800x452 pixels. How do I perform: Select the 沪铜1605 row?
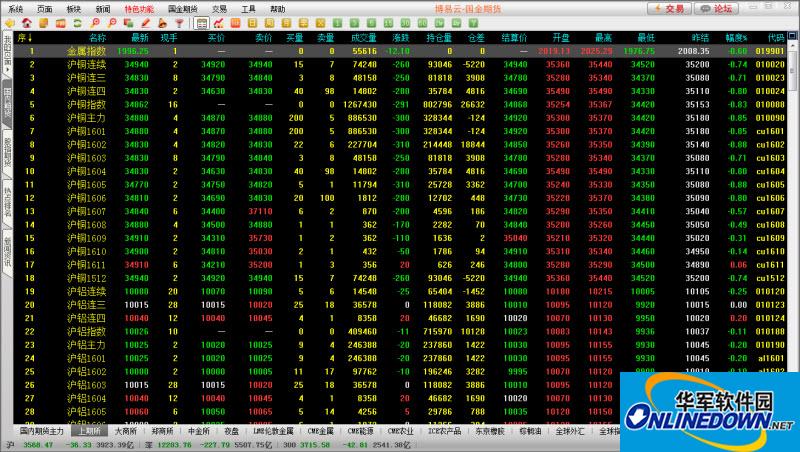click(400, 185)
